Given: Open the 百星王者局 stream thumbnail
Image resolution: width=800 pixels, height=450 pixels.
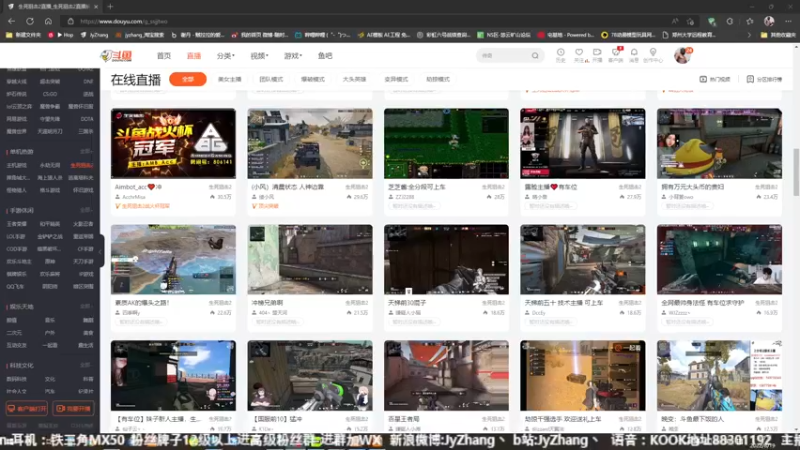Looking at the screenshot, I should point(446,376).
